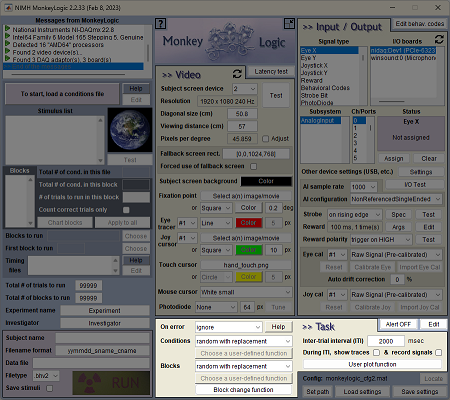
Task: Click Set path button
Action: (x=318, y=392)
